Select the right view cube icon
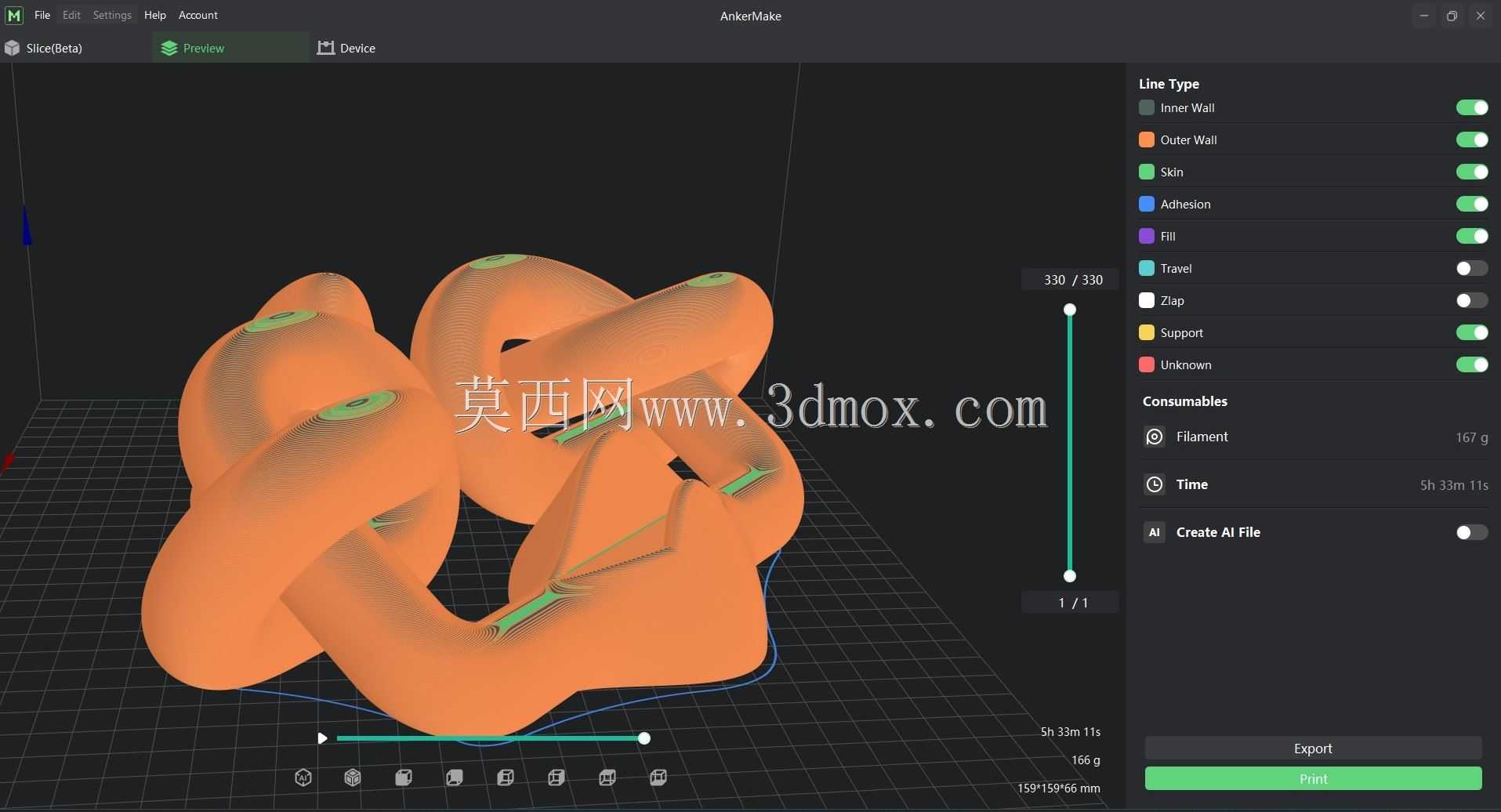 click(x=557, y=778)
